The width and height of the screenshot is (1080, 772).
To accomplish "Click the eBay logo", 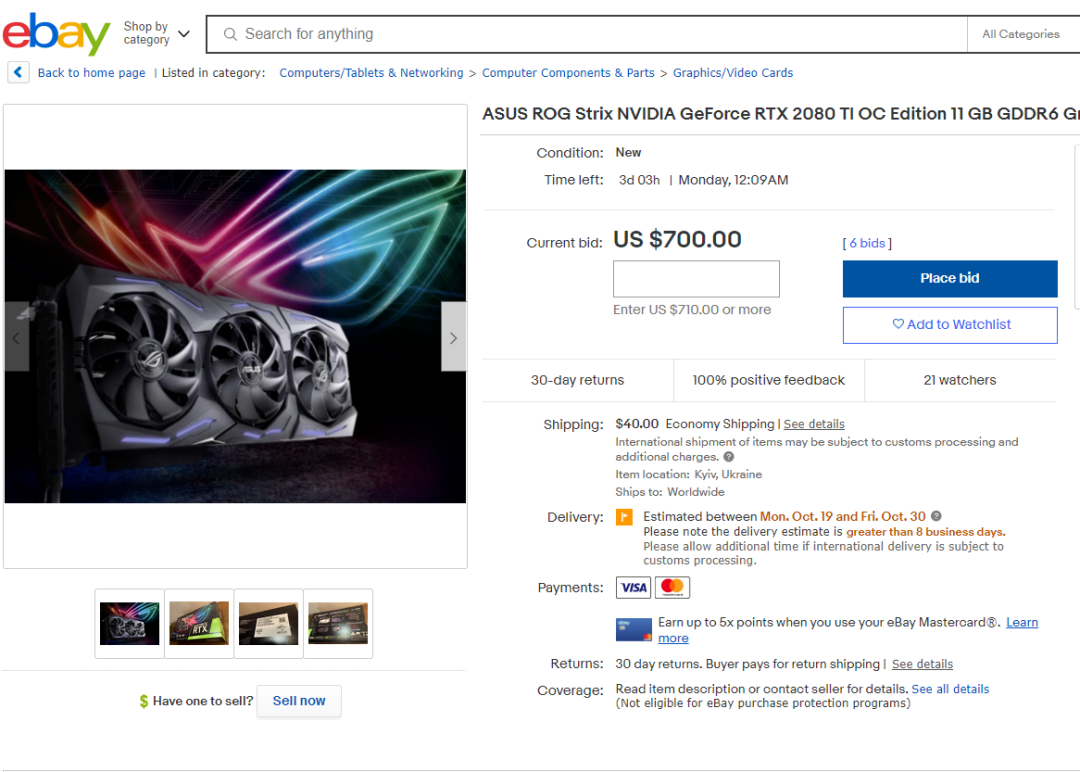I will point(56,35).
